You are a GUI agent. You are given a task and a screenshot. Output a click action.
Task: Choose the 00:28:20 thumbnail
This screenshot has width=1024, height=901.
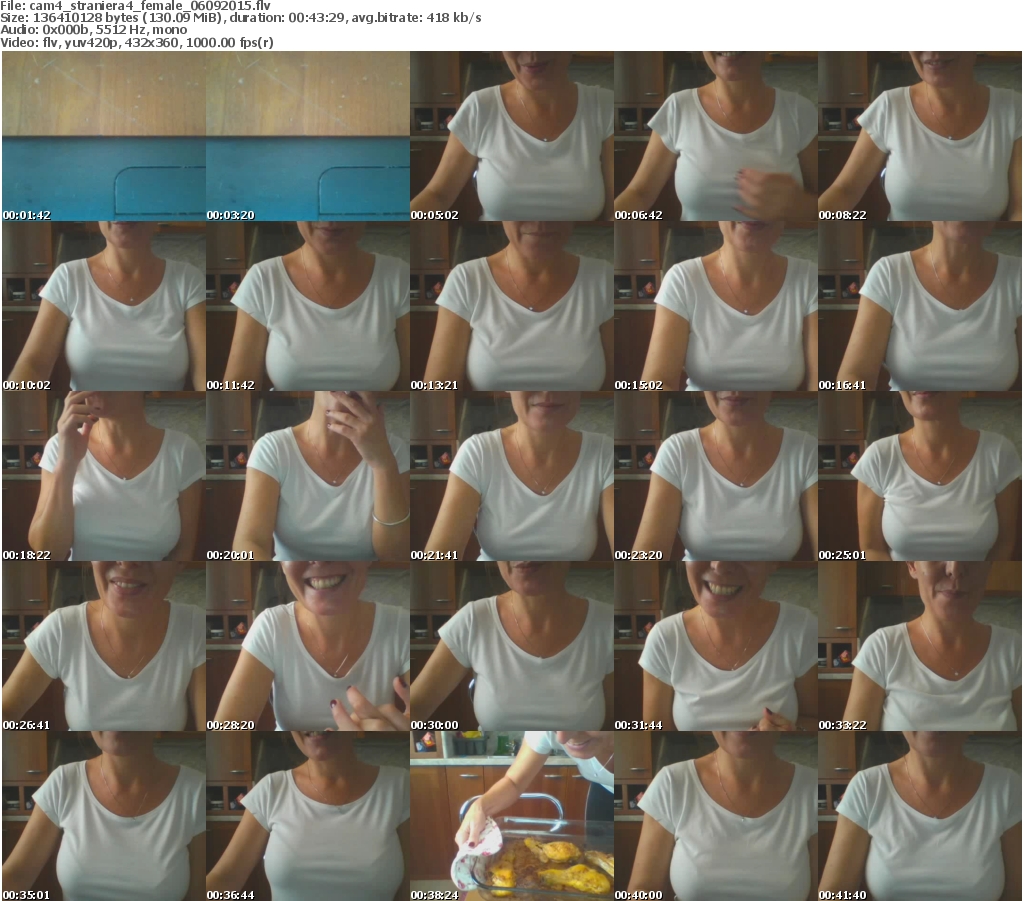click(308, 646)
